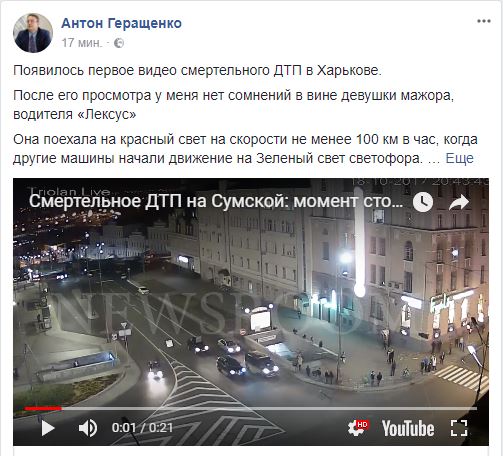
Task: Toggle fullscreen mode for the video
Action: pos(459,428)
